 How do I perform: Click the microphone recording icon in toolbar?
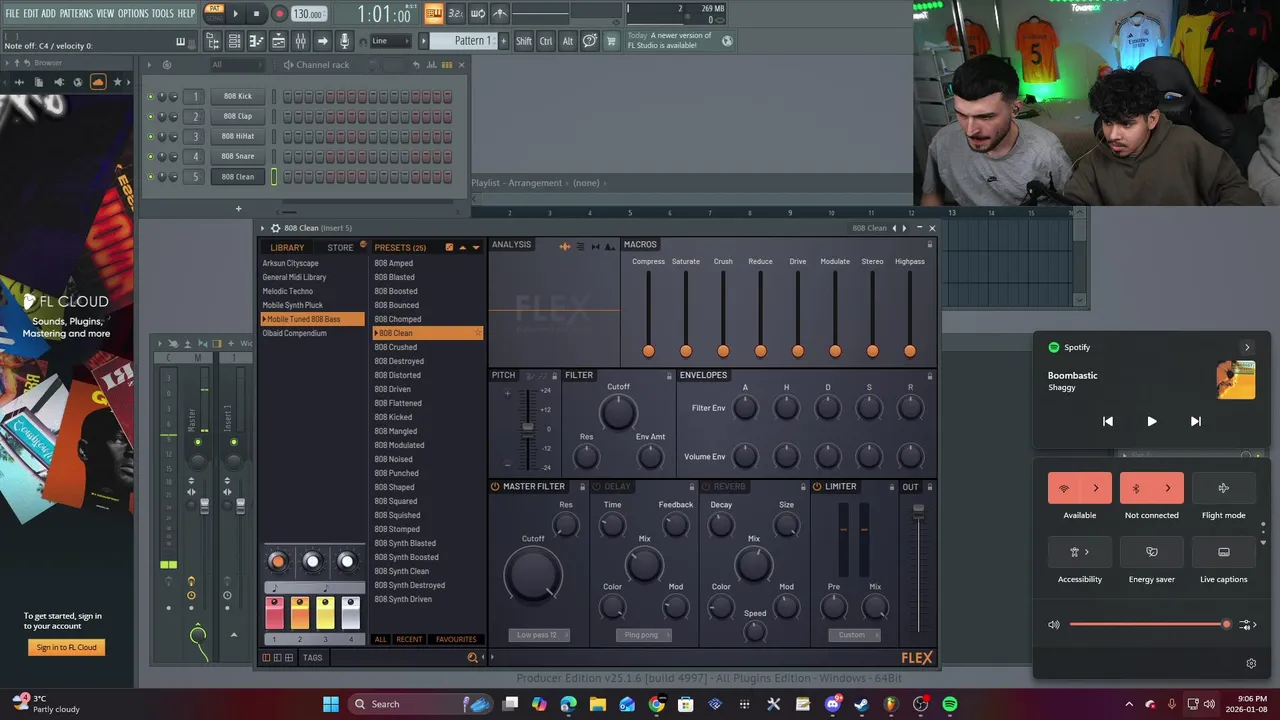coord(344,41)
